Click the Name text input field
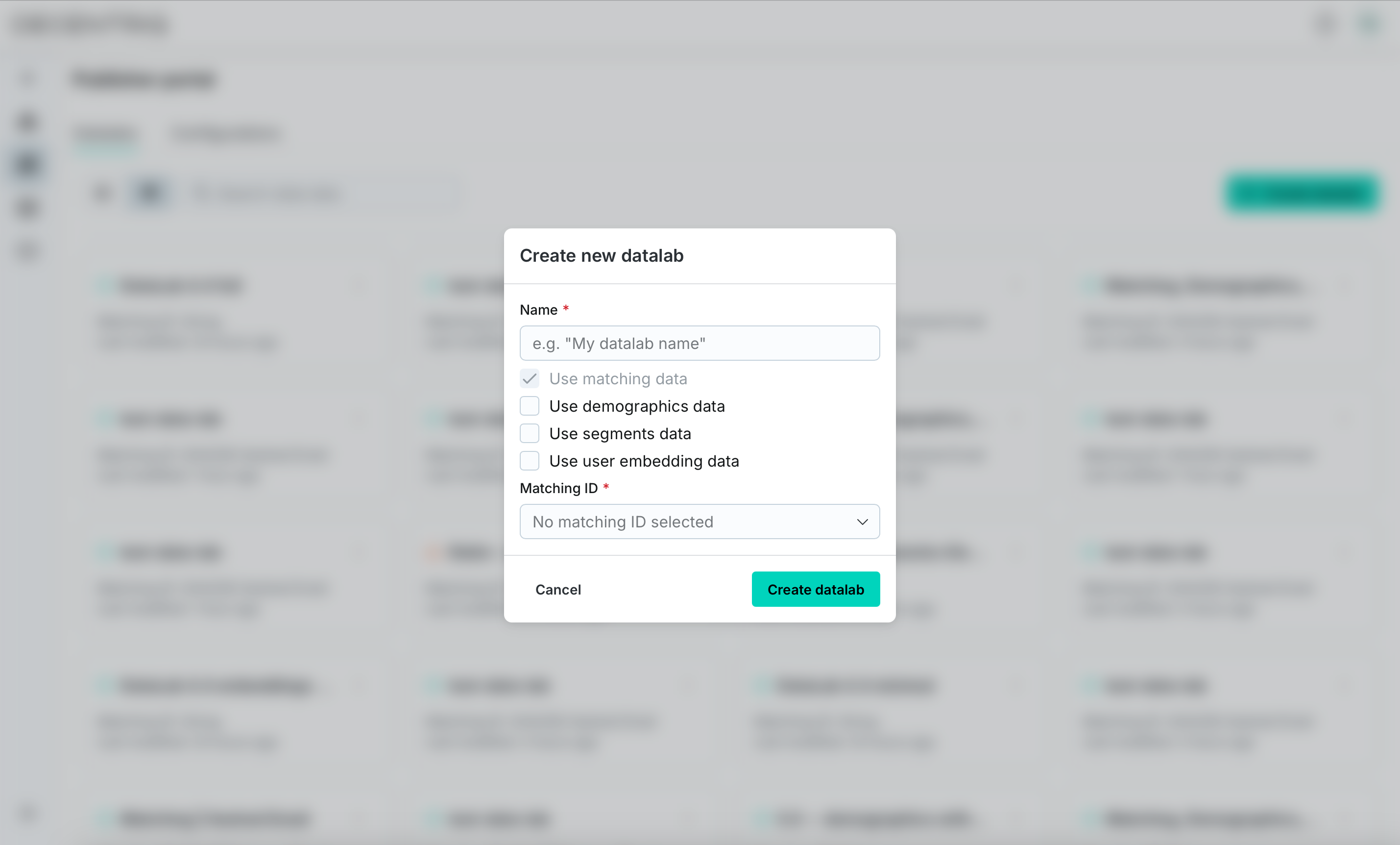The width and height of the screenshot is (1400, 845). 700,344
